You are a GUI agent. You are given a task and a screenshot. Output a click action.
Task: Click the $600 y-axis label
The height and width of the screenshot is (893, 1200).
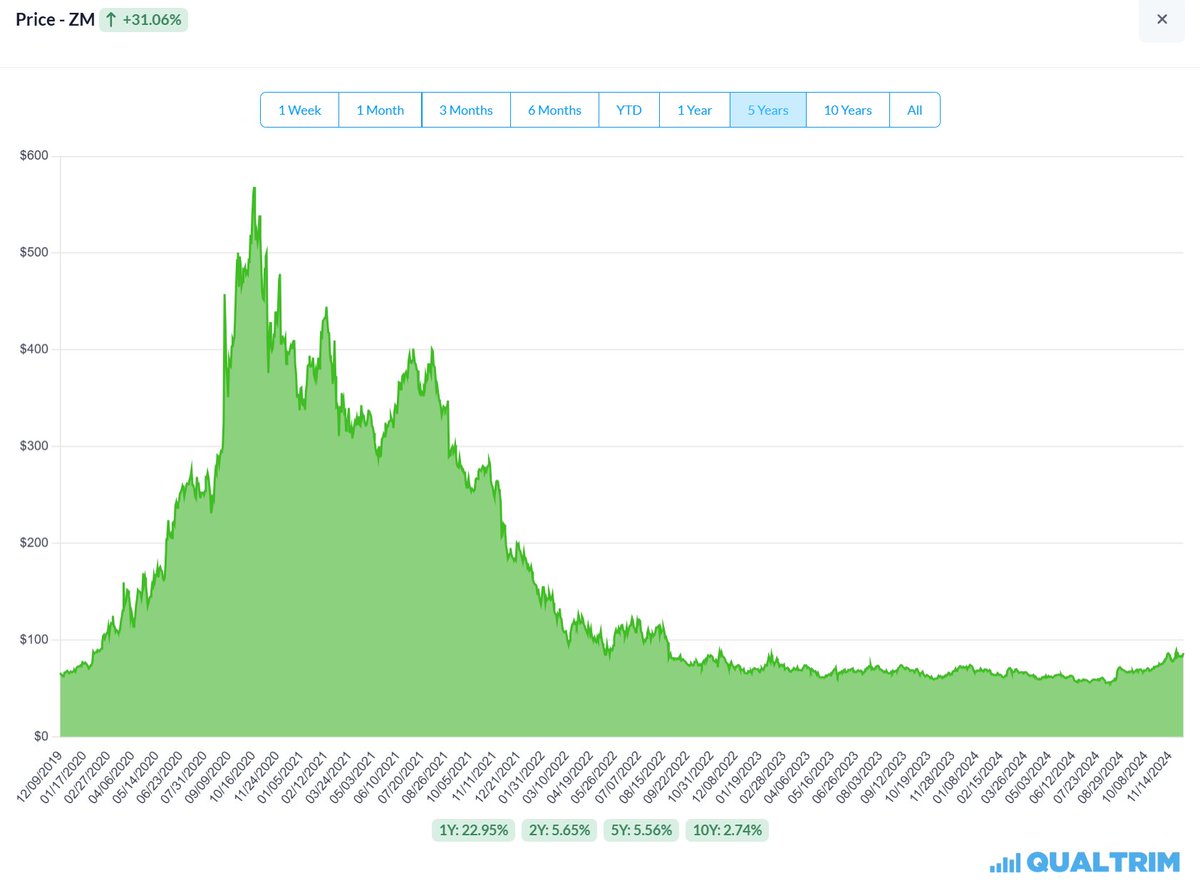34,156
